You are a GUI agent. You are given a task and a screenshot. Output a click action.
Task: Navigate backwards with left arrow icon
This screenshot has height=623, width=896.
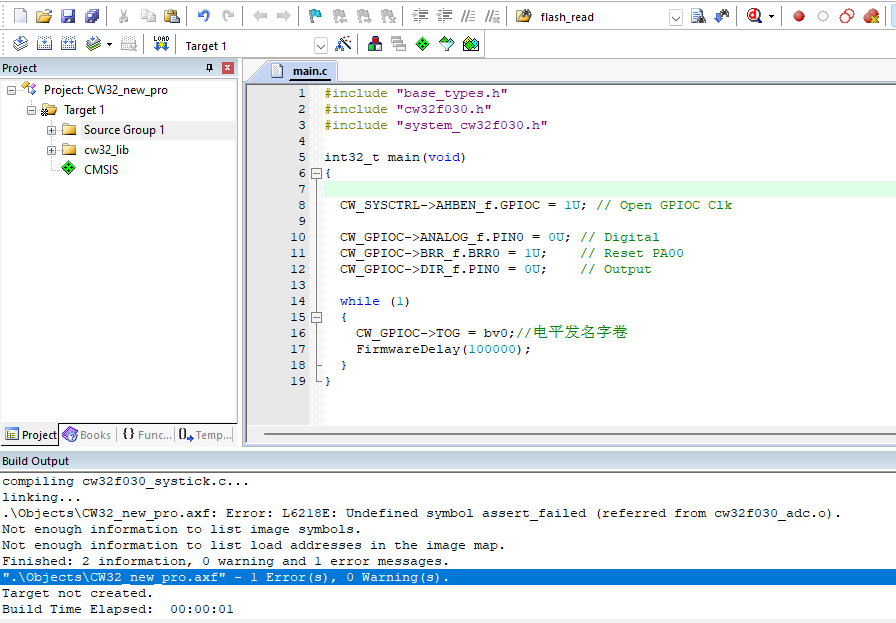click(260, 16)
